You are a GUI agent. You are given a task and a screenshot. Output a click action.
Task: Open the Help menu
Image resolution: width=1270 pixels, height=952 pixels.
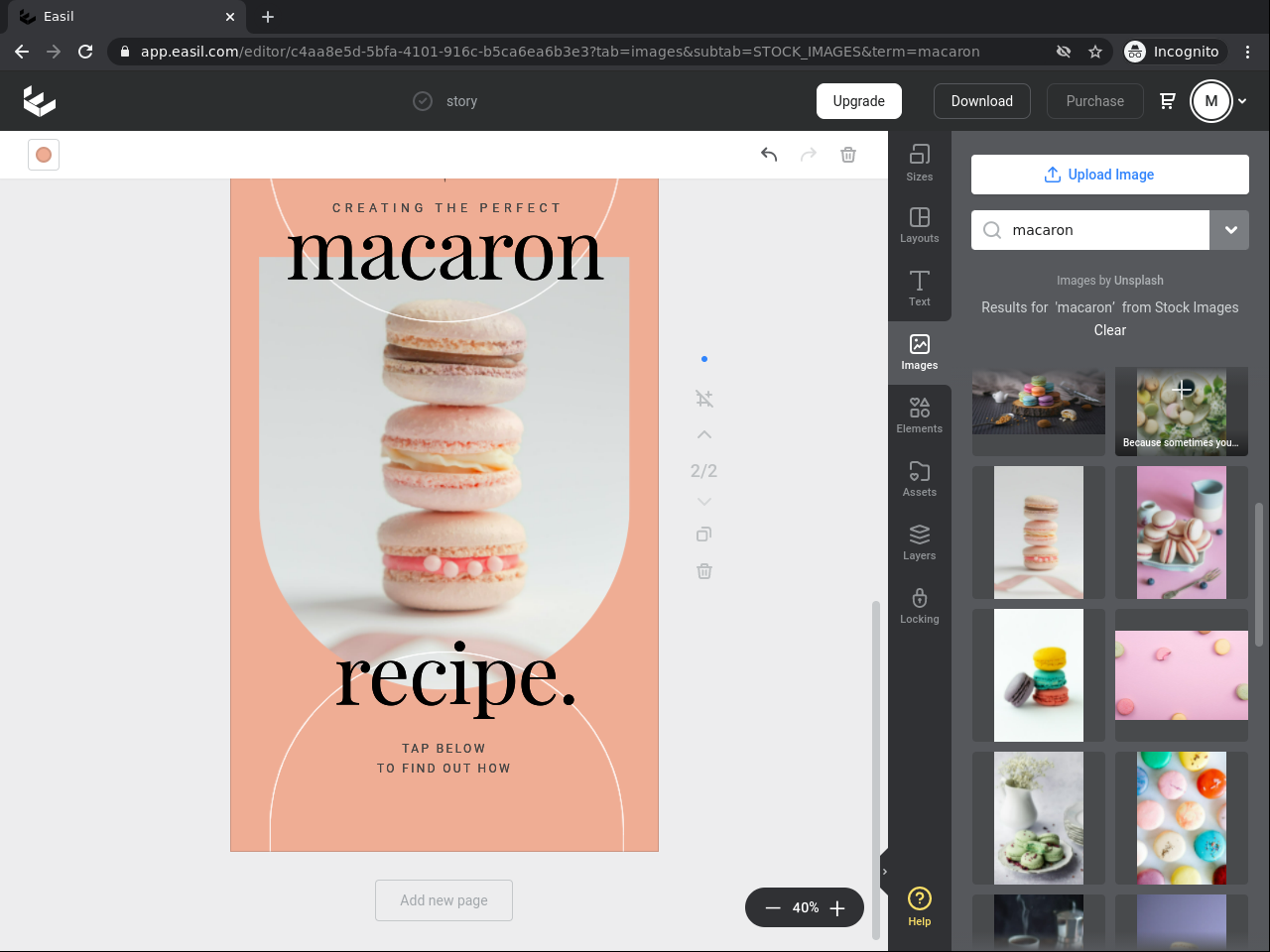click(x=920, y=906)
